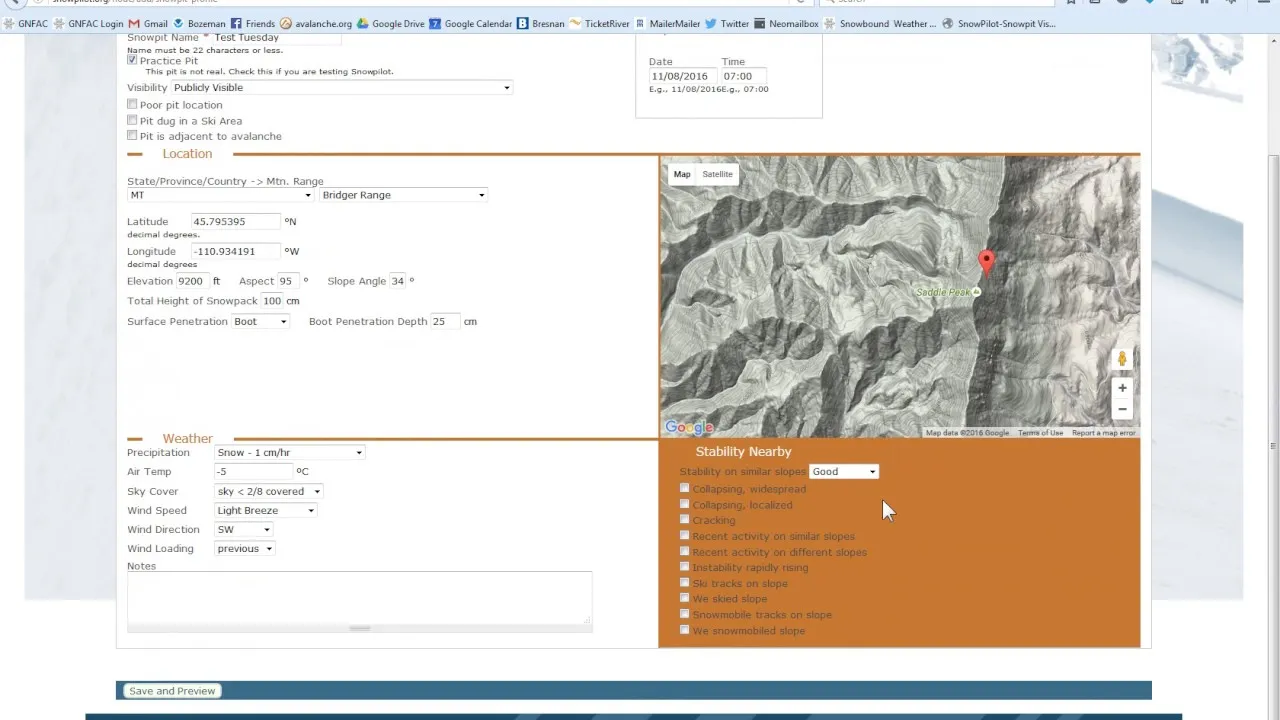Image resolution: width=1280 pixels, height=720 pixels.
Task: Click the Elevation field
Action: coord(192,281)
